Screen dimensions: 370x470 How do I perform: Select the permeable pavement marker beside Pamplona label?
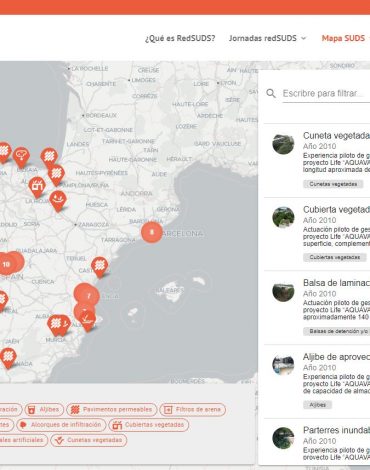point(56,175)
